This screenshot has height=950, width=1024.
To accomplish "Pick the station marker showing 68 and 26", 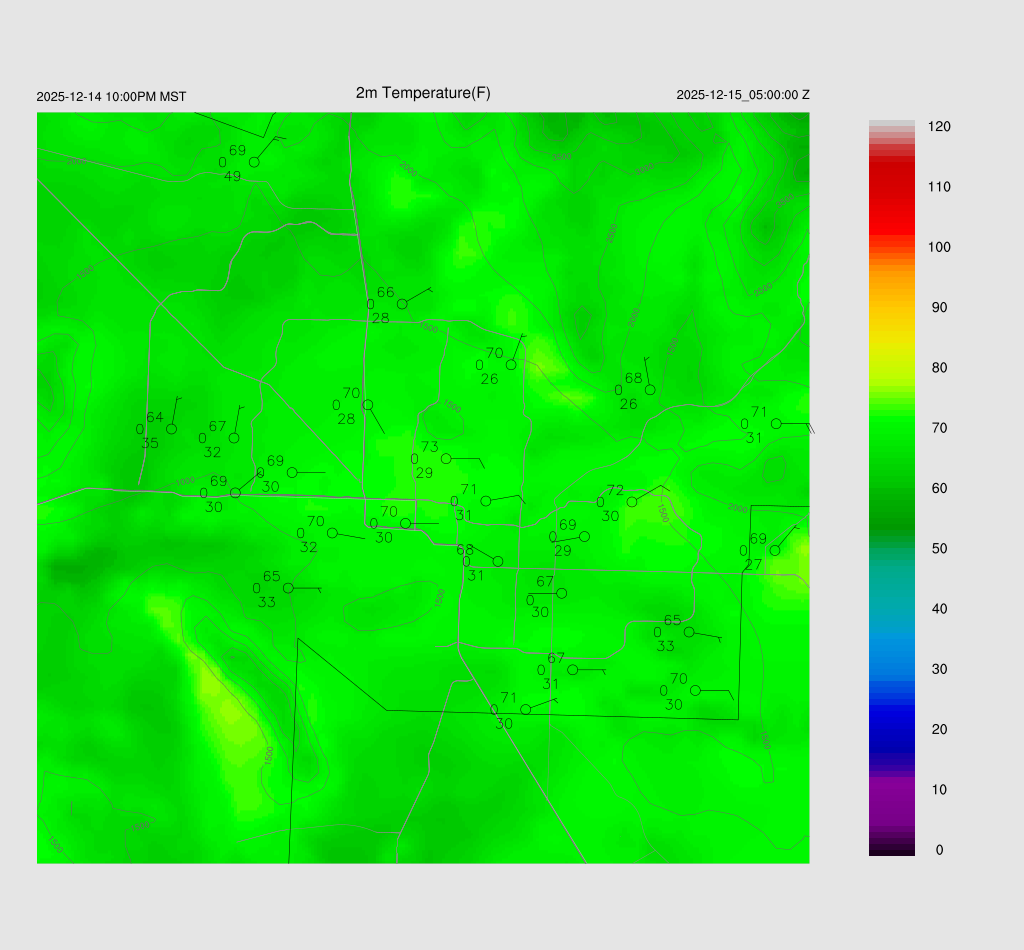I will click(x=650, y=390).
